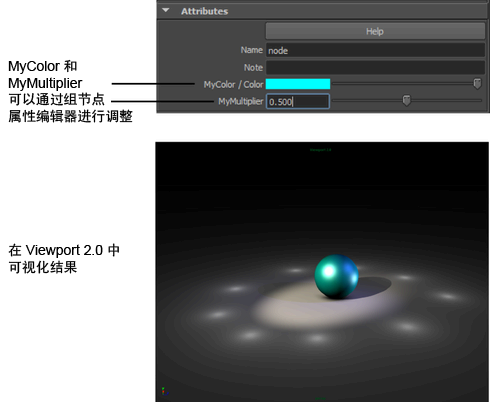Click MyMultiplier slider track left of handle
Viewport: 490px width, 402px height.
point(367,100)
